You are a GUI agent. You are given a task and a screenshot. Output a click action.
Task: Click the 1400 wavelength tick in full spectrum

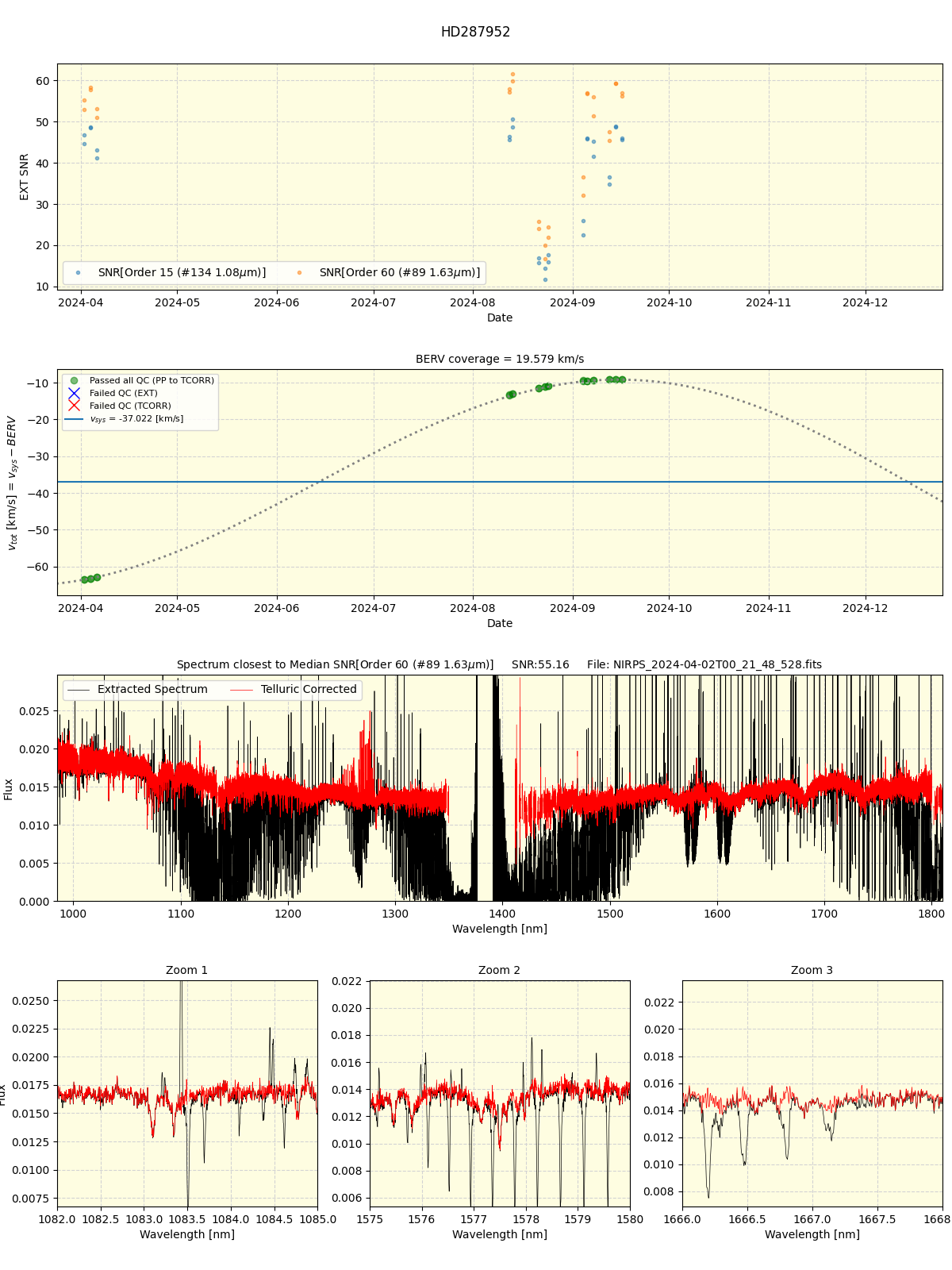[x=502, y=914]
